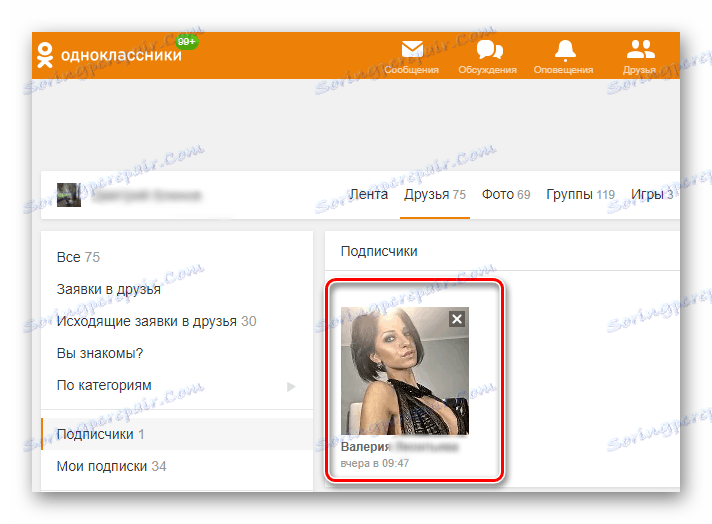
Task: Open the Оповещения bell icon
Action: coord(565,50)
